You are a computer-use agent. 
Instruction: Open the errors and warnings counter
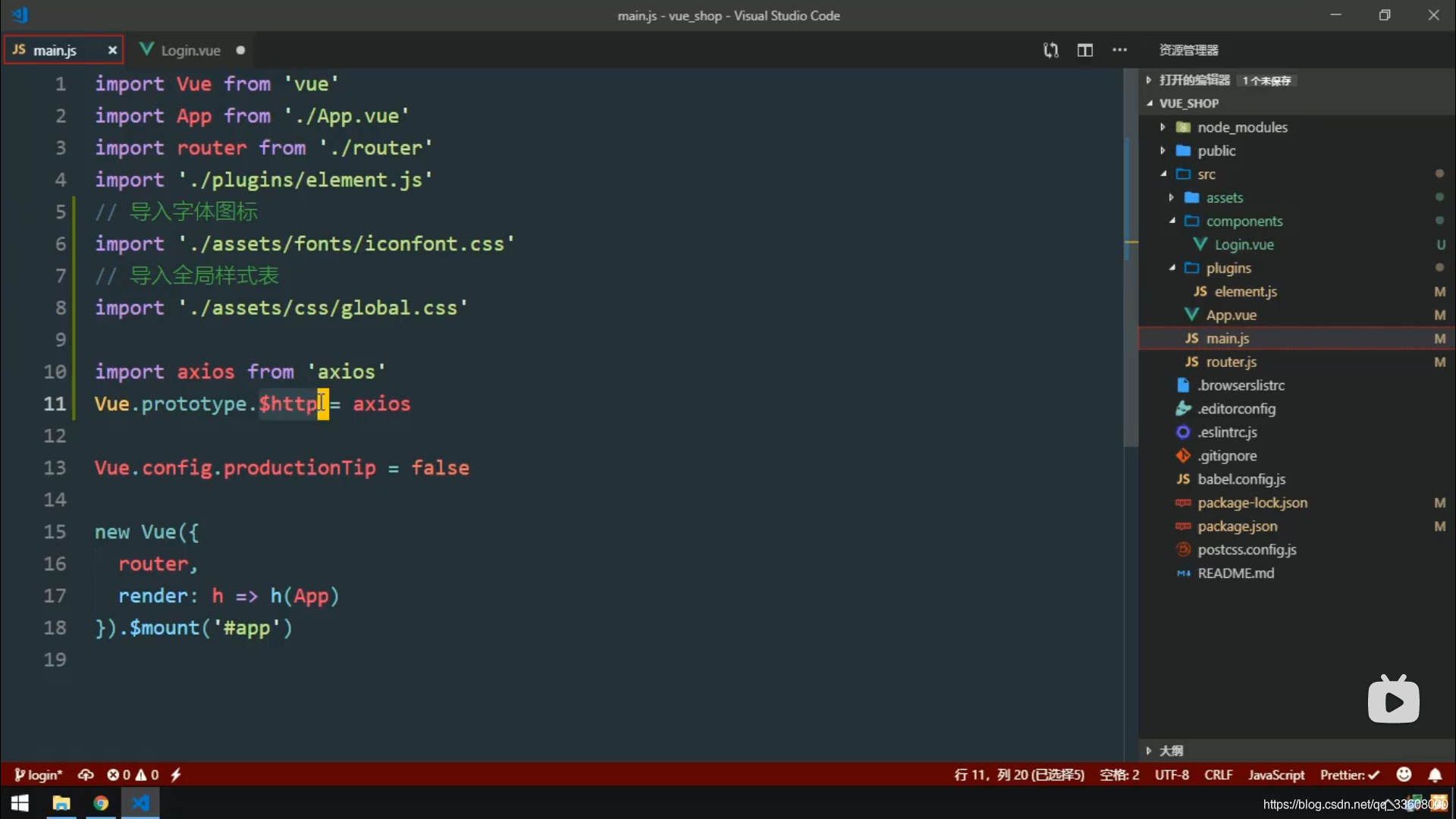pyautogui.click(x=133, y=774)
